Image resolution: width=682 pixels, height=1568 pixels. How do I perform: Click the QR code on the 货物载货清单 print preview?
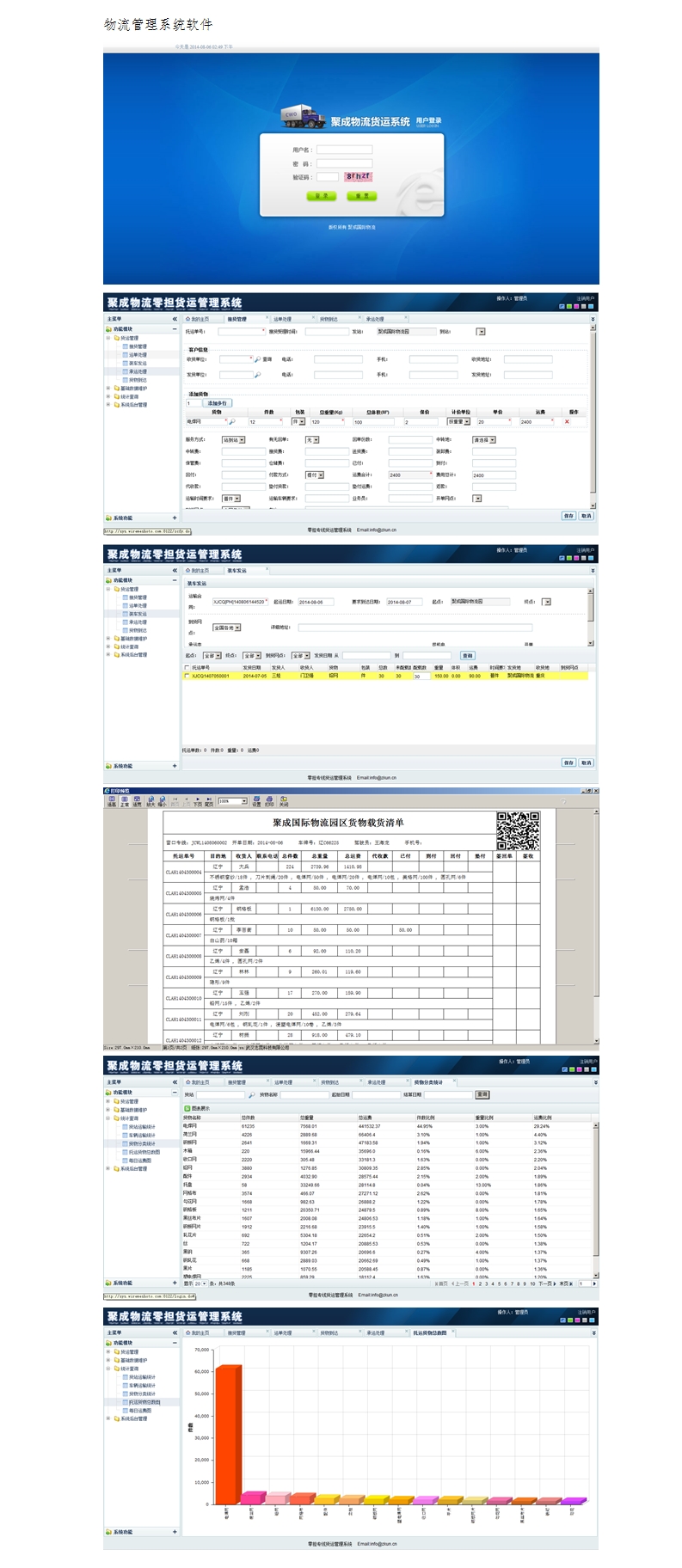(518, 830)
